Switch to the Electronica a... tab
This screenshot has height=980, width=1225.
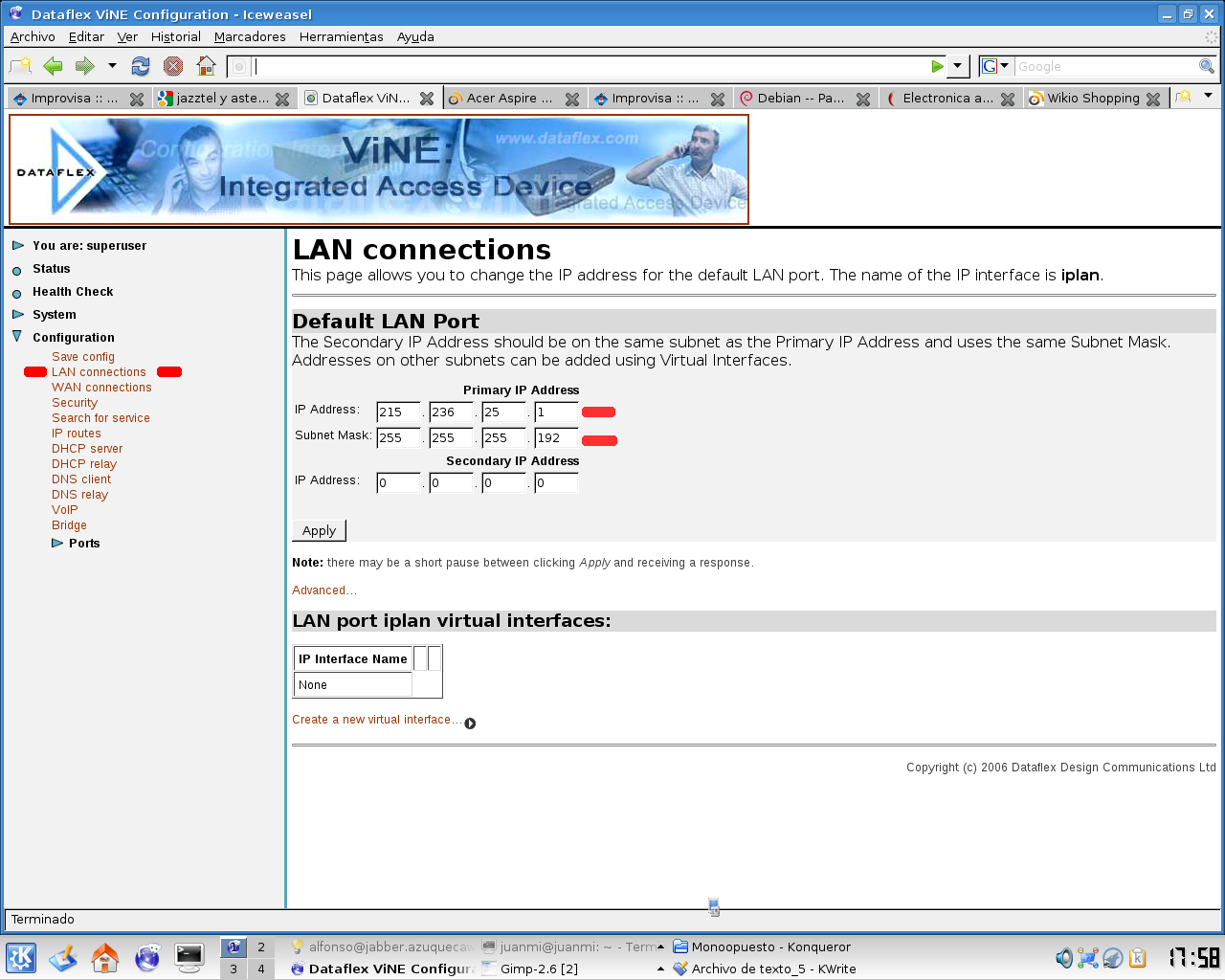940,98
